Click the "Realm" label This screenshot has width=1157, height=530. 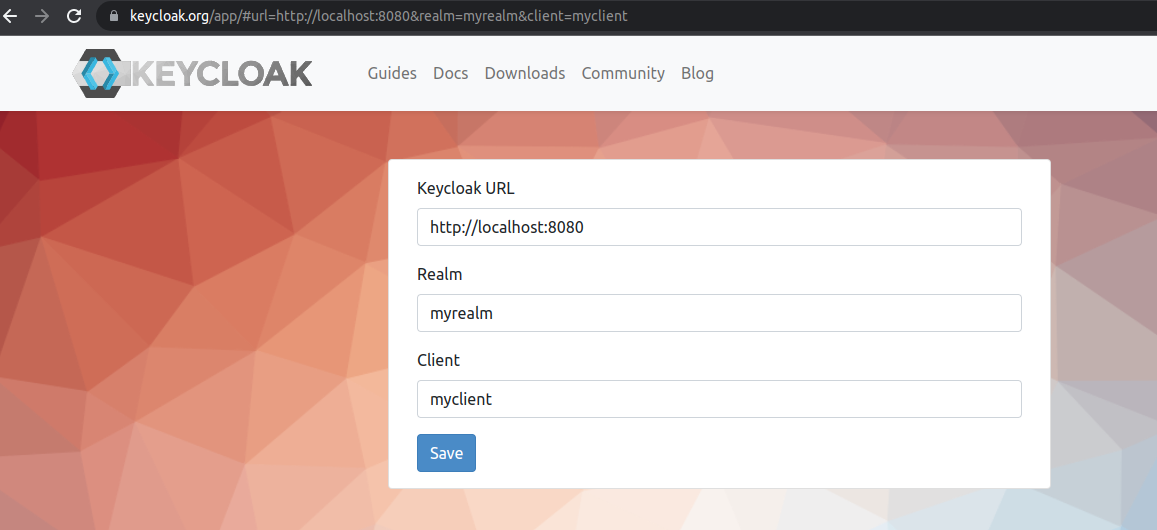(440, 275)
